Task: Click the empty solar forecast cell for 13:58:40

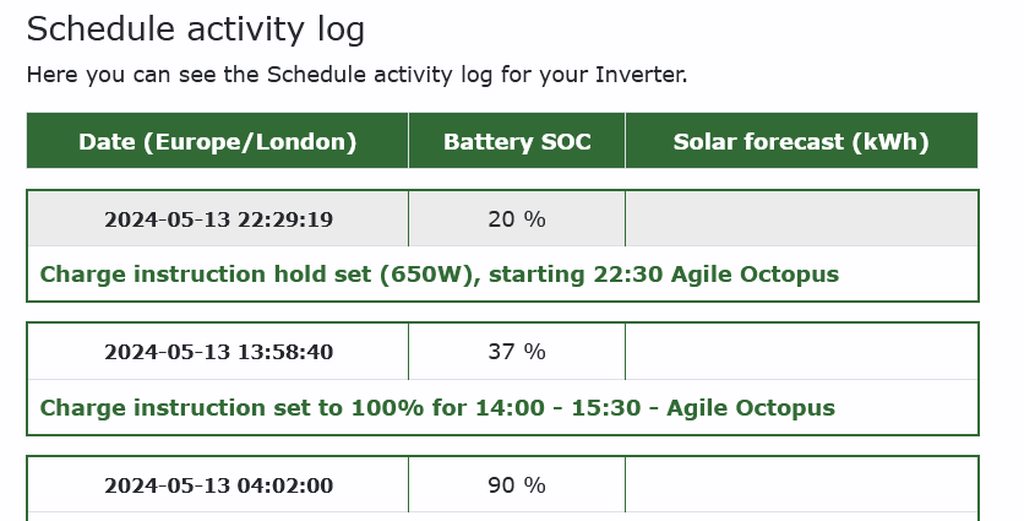Action: point(801,352)
